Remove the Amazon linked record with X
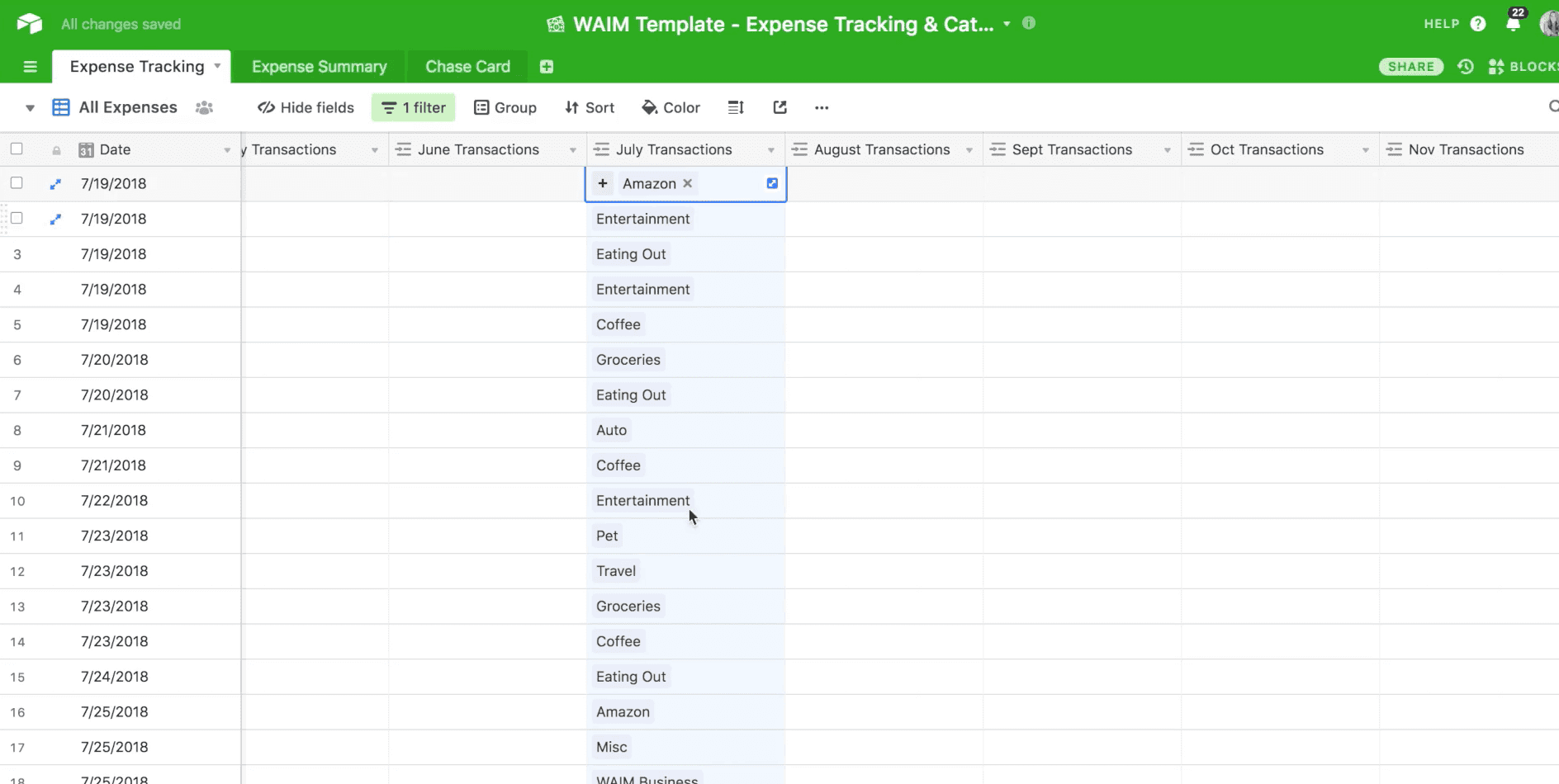The height and width of the screenshot is (784, 1559). (x=687, y=183)
